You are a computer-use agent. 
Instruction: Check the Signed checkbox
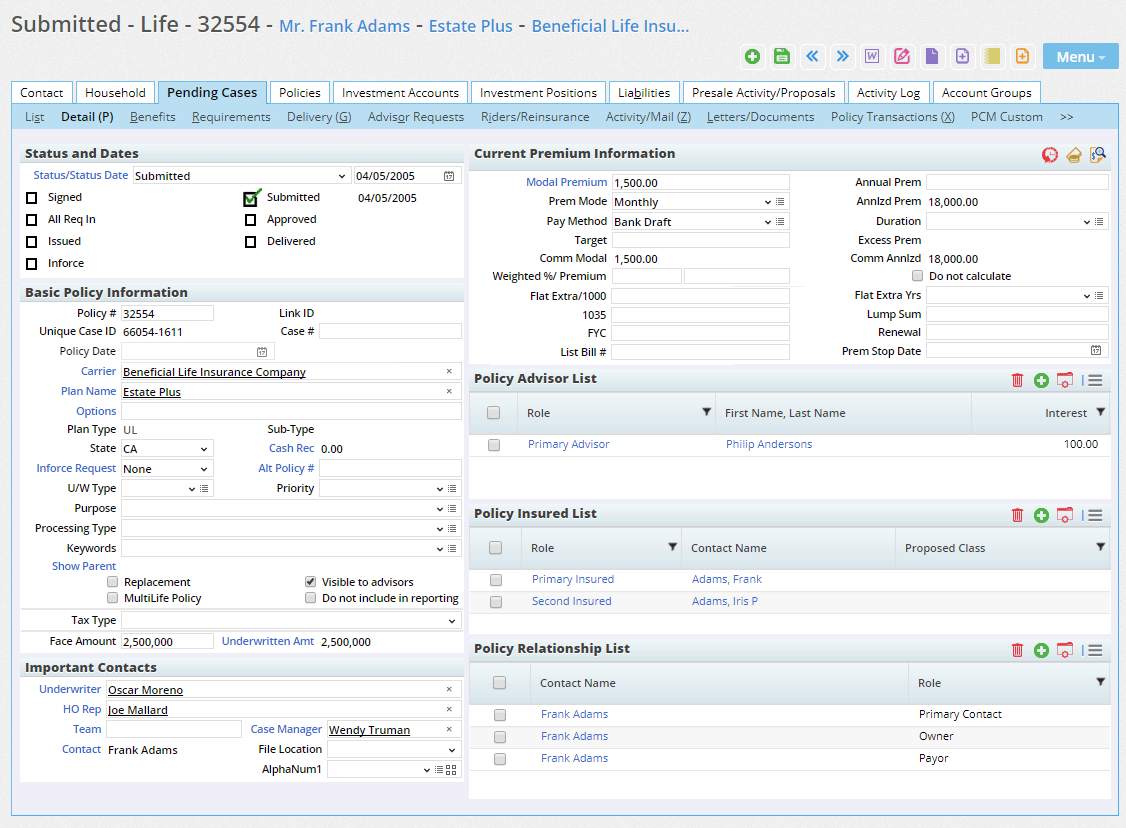click(32, 198)
